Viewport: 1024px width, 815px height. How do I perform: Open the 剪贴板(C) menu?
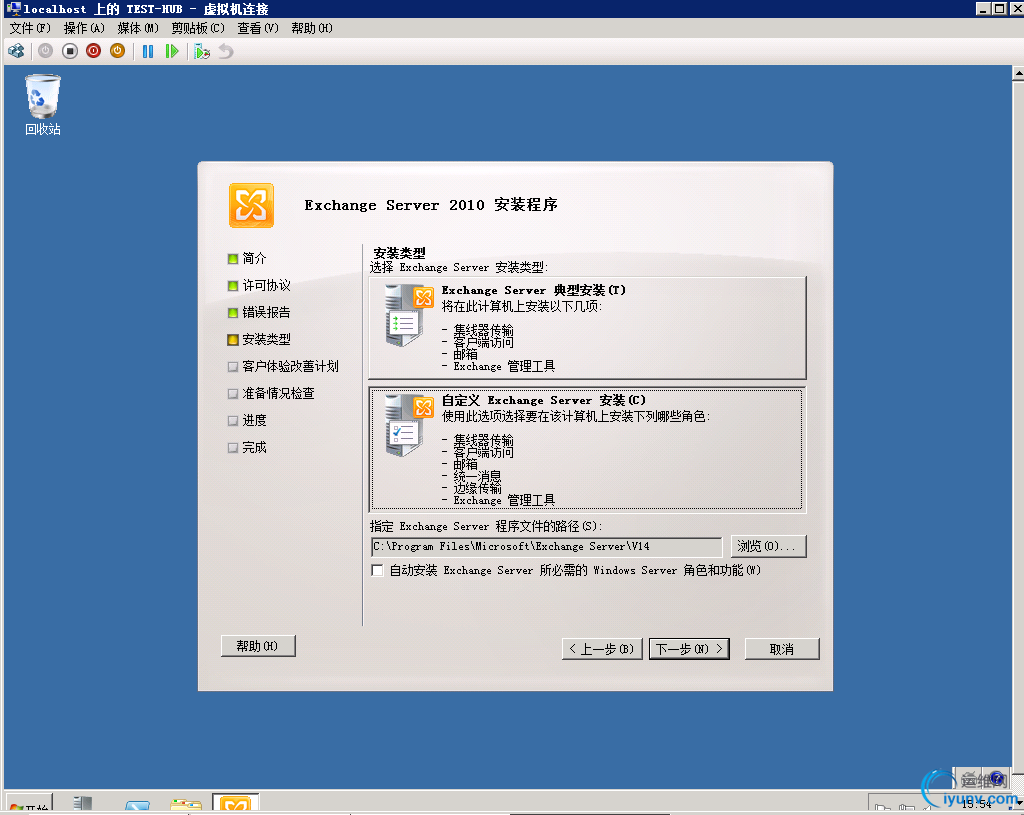click(198, 28)
